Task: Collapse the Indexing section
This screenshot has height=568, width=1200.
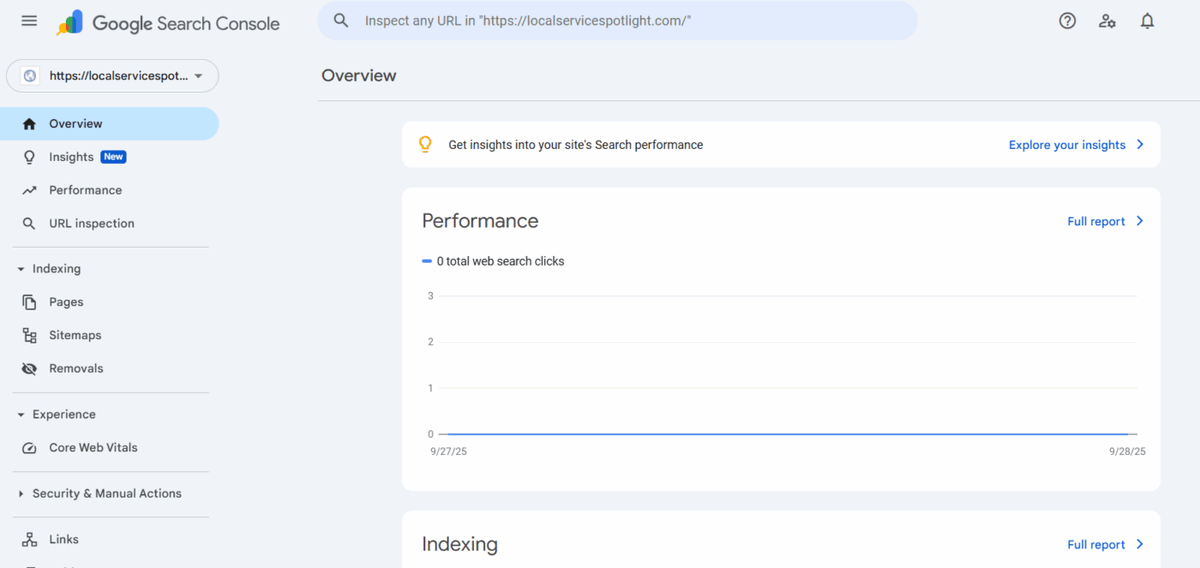Action: coord(21,269)
